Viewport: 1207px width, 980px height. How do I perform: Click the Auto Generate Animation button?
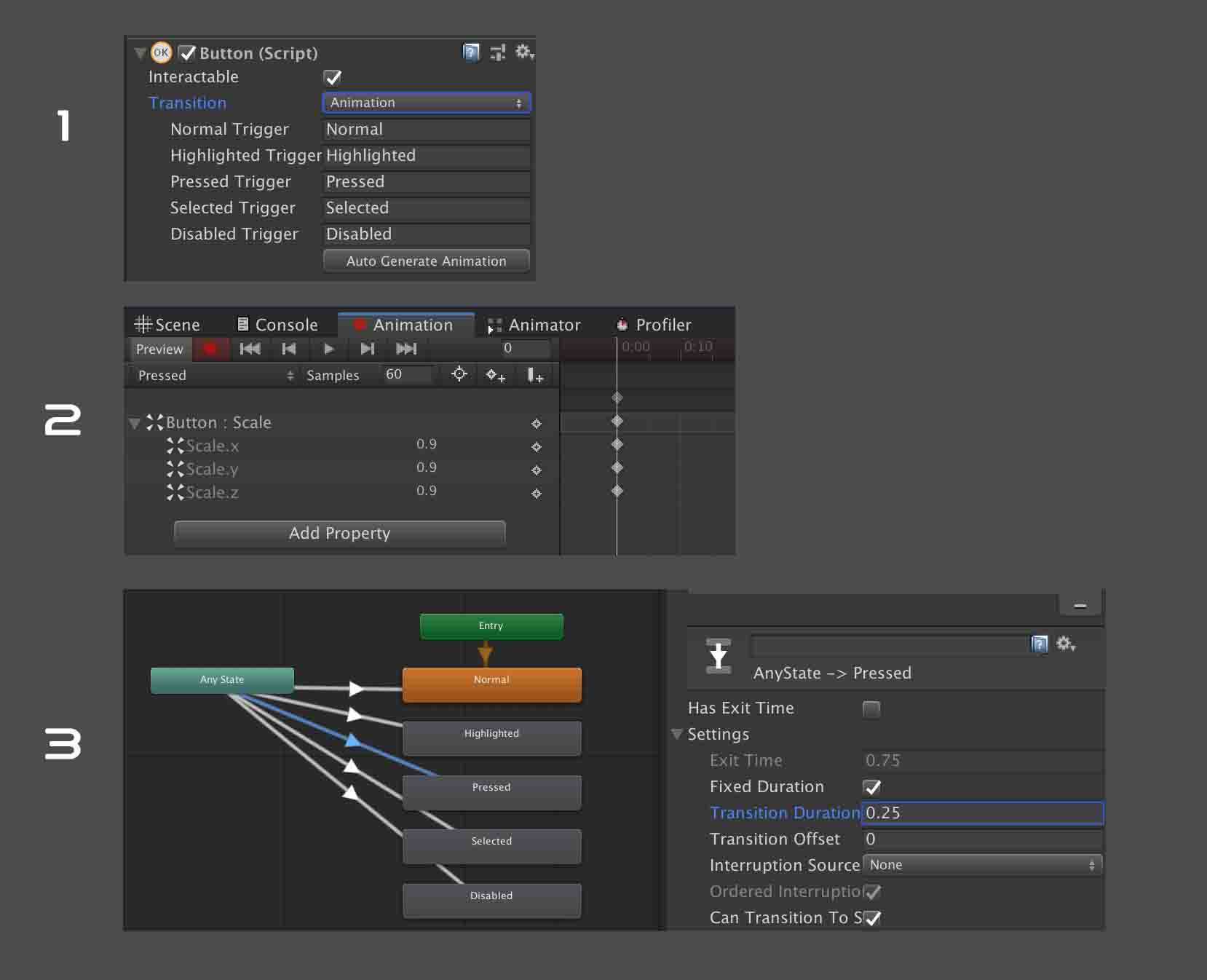[426, 261]
